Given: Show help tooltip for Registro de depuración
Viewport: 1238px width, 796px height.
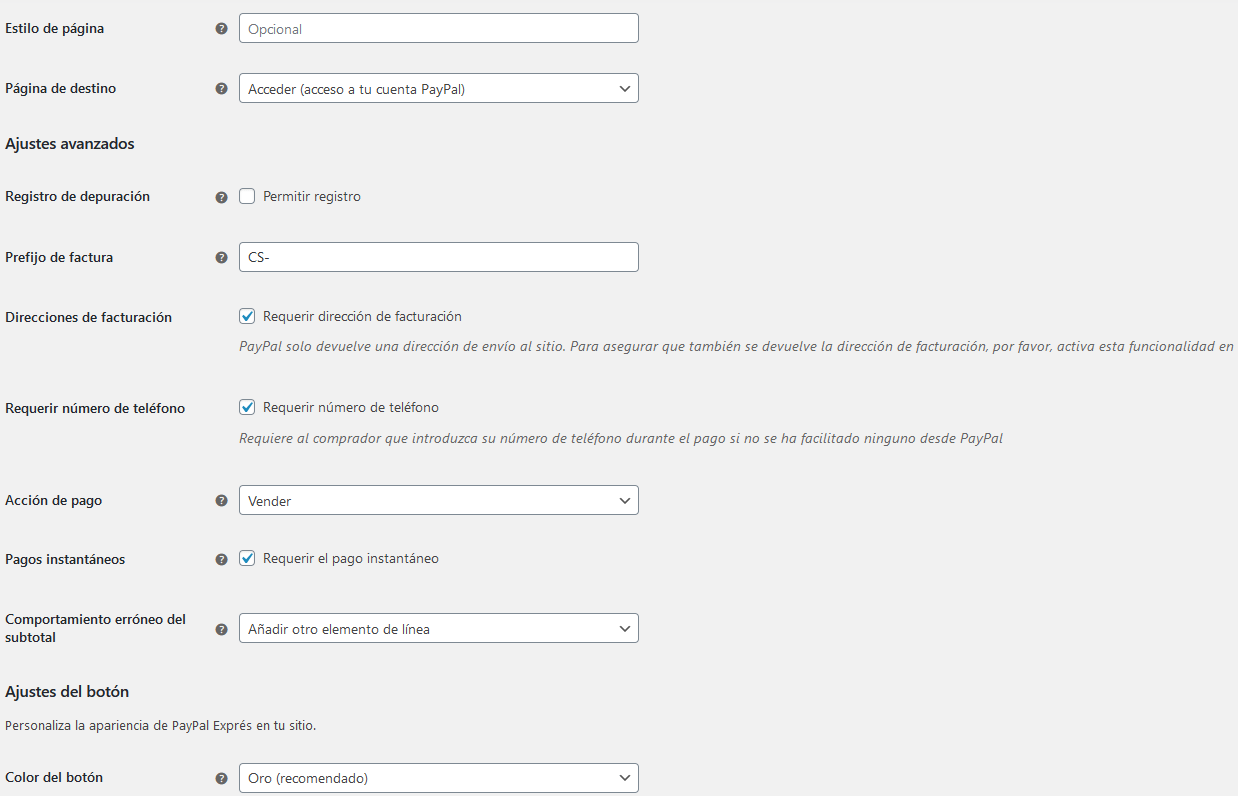Looking at the screenshot, I should tap(222, 197).
